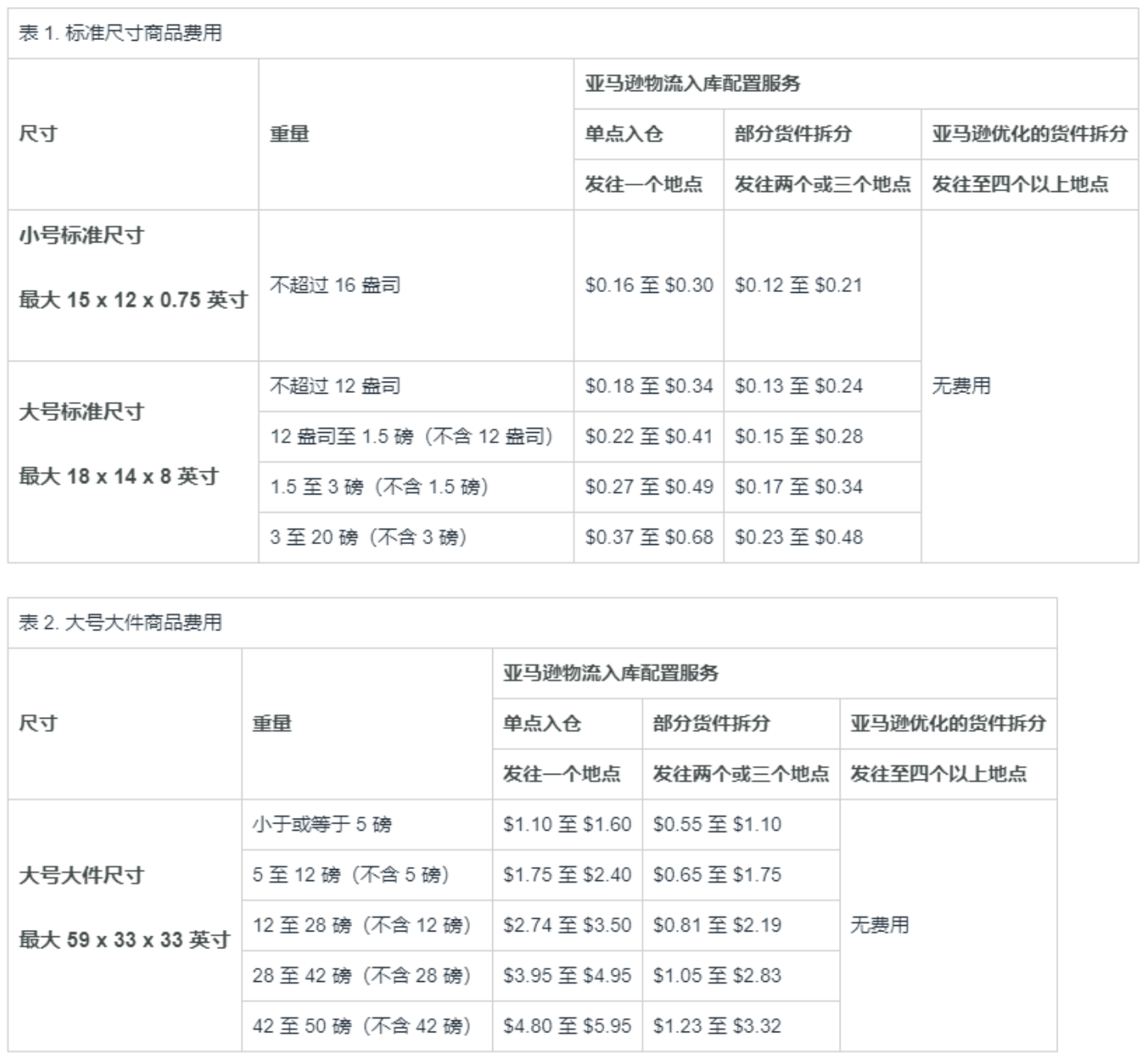Click '最大 59 x 33 x 33 英寸' text
The width and height of the screenshot is (1148, 1058).
[x=125, y=940]
